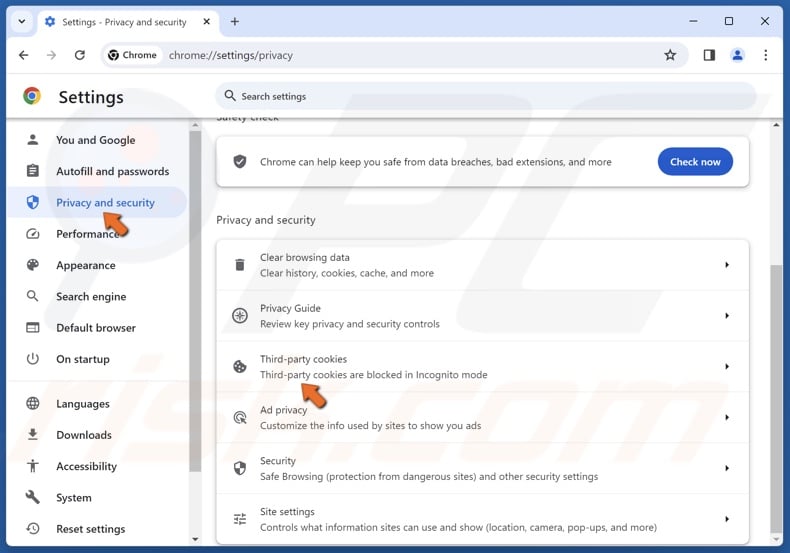Viewport: 790px width, 553px height.
Task: Click the Search settings field
Action: coord(486,96)
